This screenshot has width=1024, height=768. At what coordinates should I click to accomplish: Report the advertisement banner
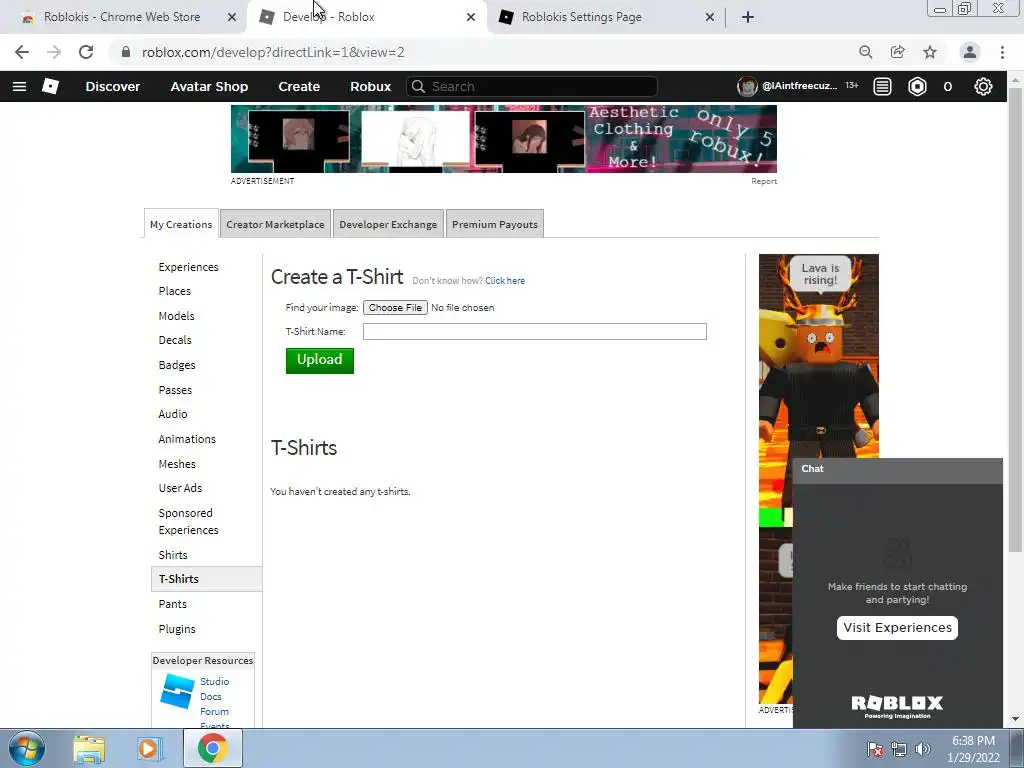click(x=763, y=182)
